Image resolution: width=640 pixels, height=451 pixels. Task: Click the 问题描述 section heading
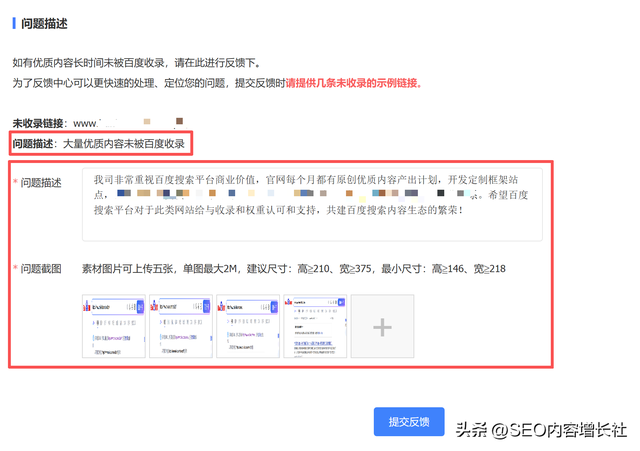point(44,24)
